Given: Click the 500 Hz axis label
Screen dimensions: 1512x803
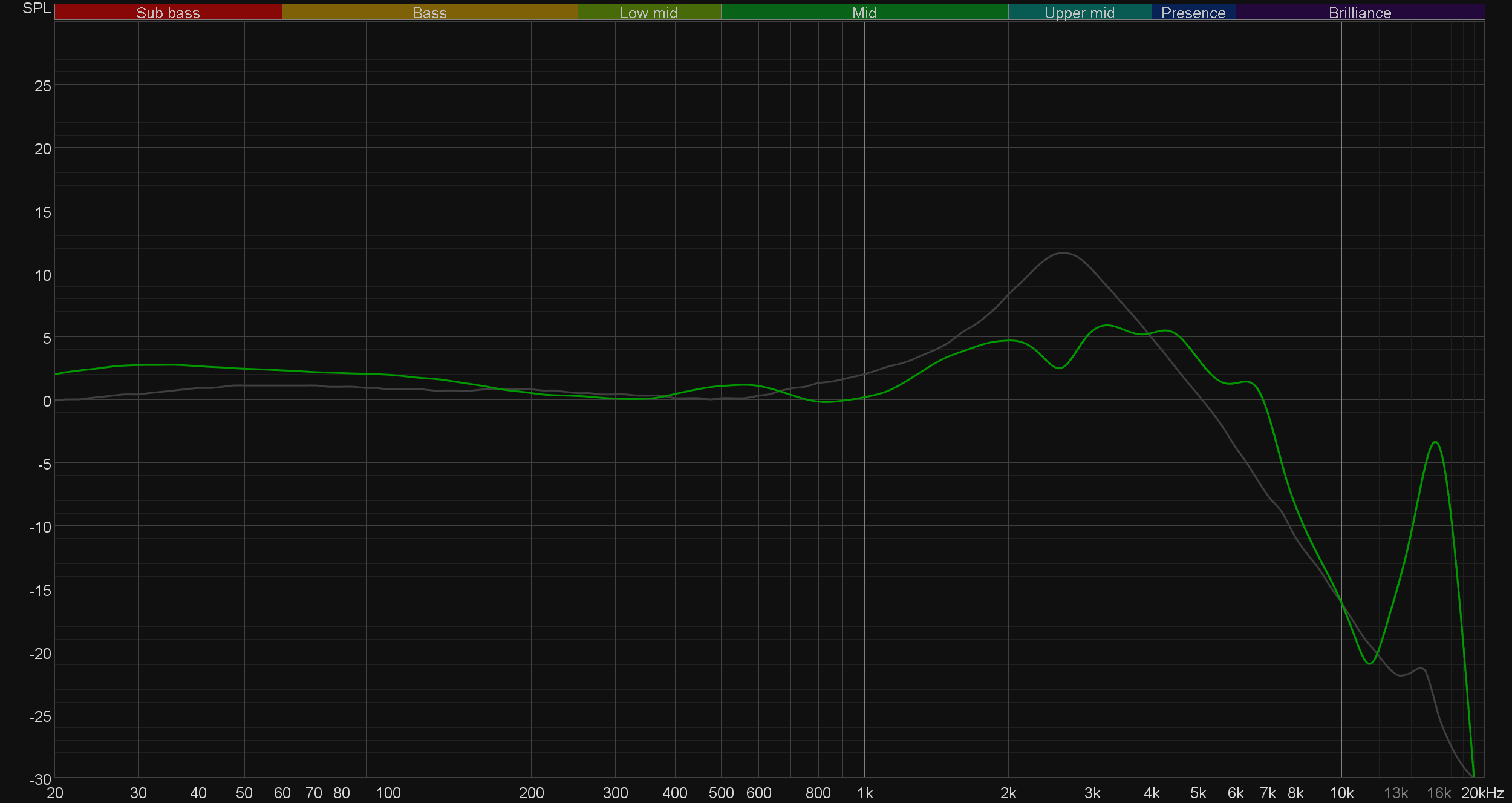Looking at the screenshot, I should click(721, 793).
